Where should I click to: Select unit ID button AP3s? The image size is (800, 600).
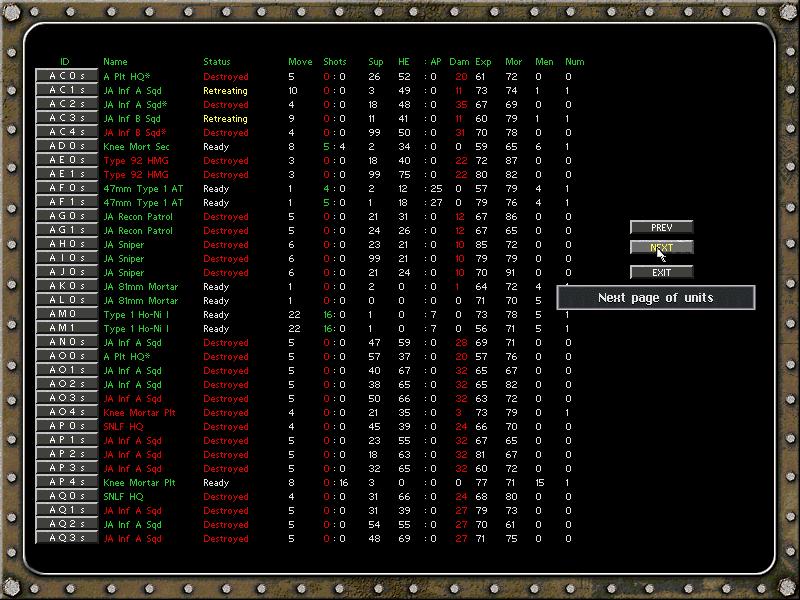[67, 468]
